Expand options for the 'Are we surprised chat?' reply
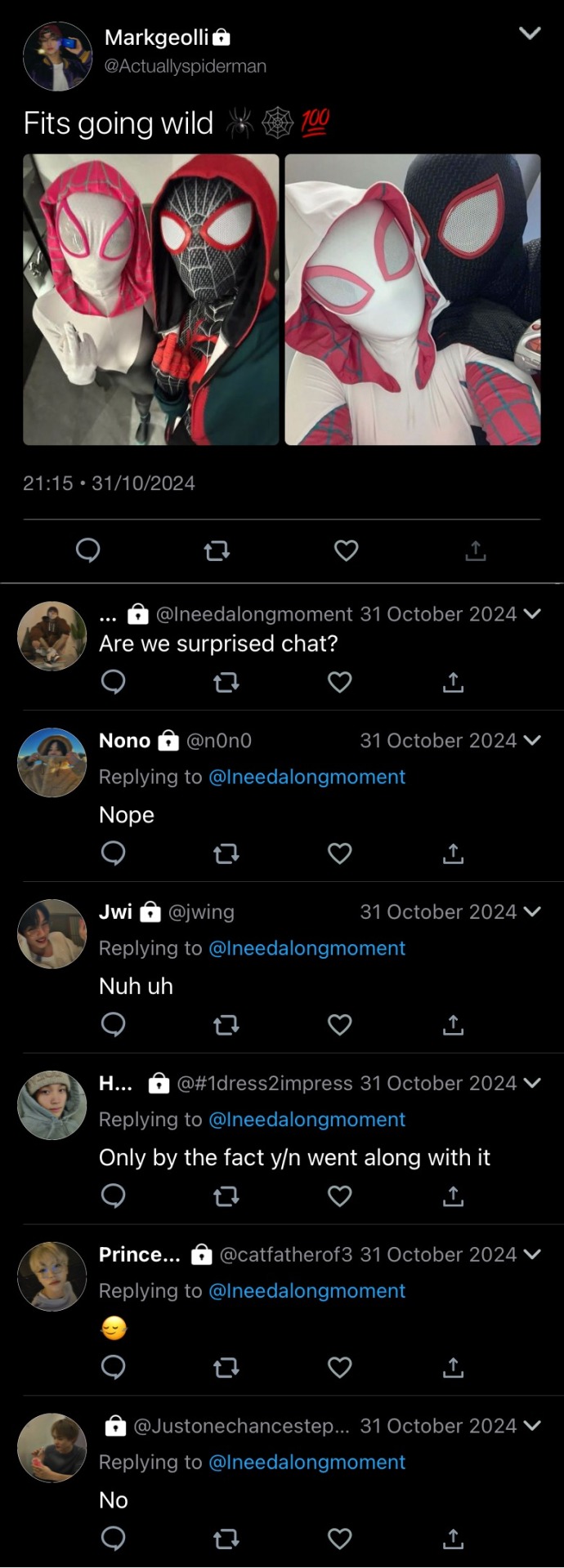 pos(532,614)
